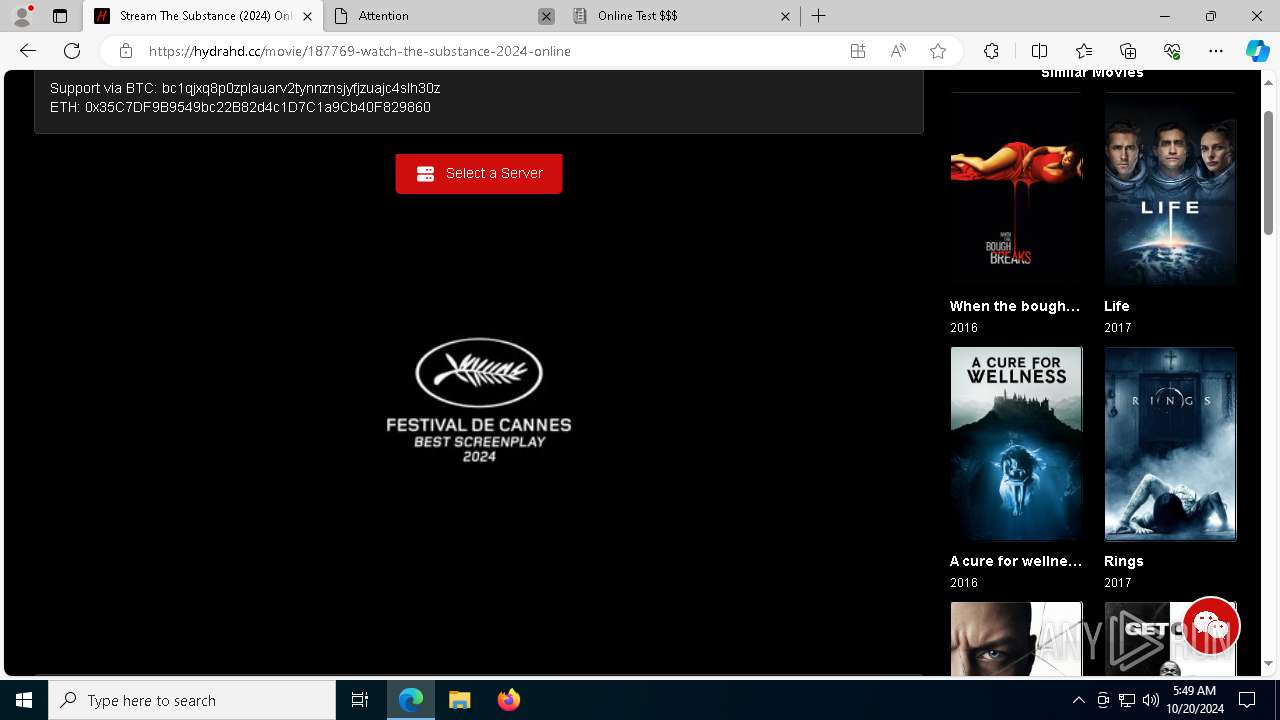
Task: Open a new tab with plus
Action: click(x=818, y=16)
